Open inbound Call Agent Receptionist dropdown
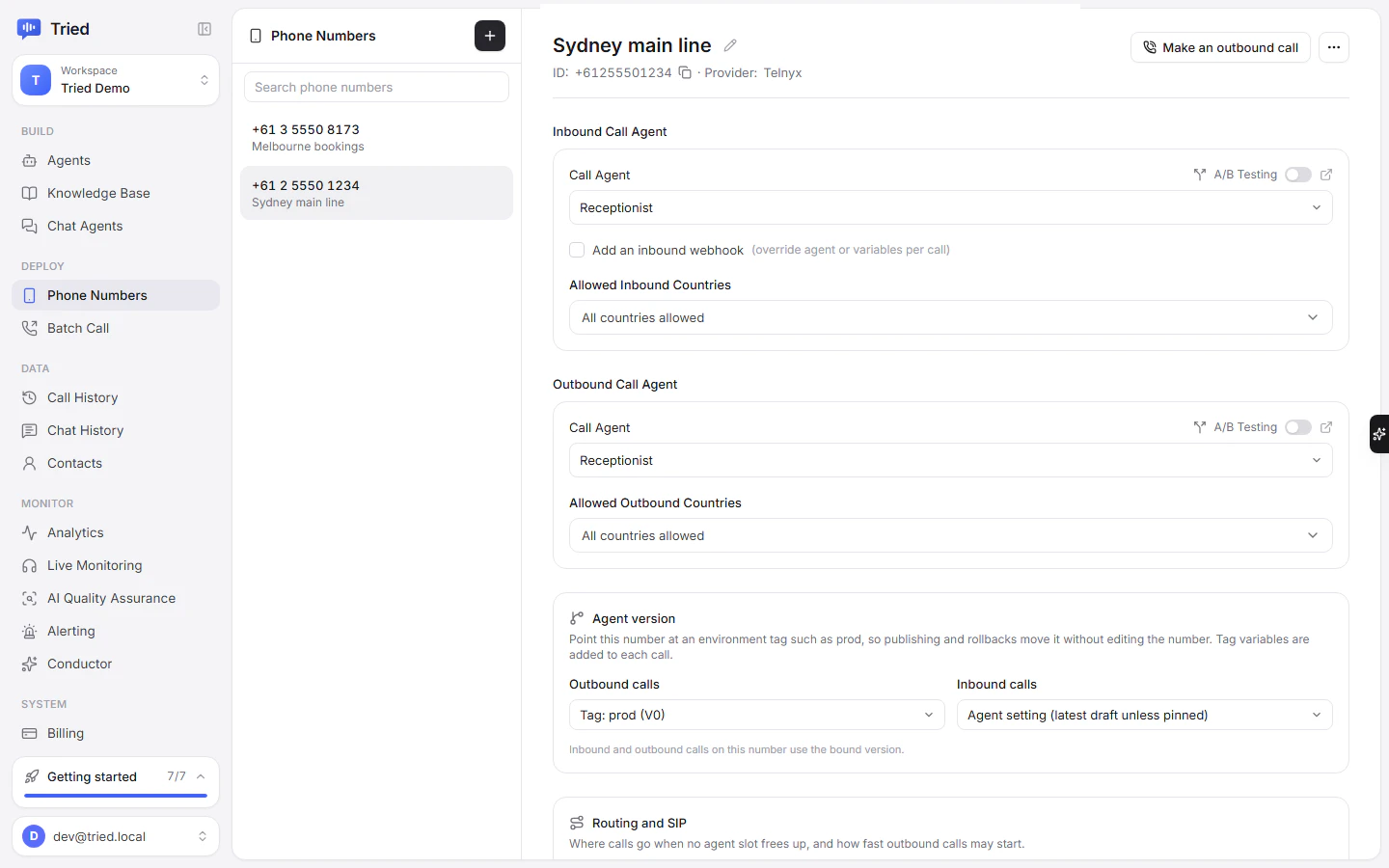1389x868 pixels. point(951,207)
